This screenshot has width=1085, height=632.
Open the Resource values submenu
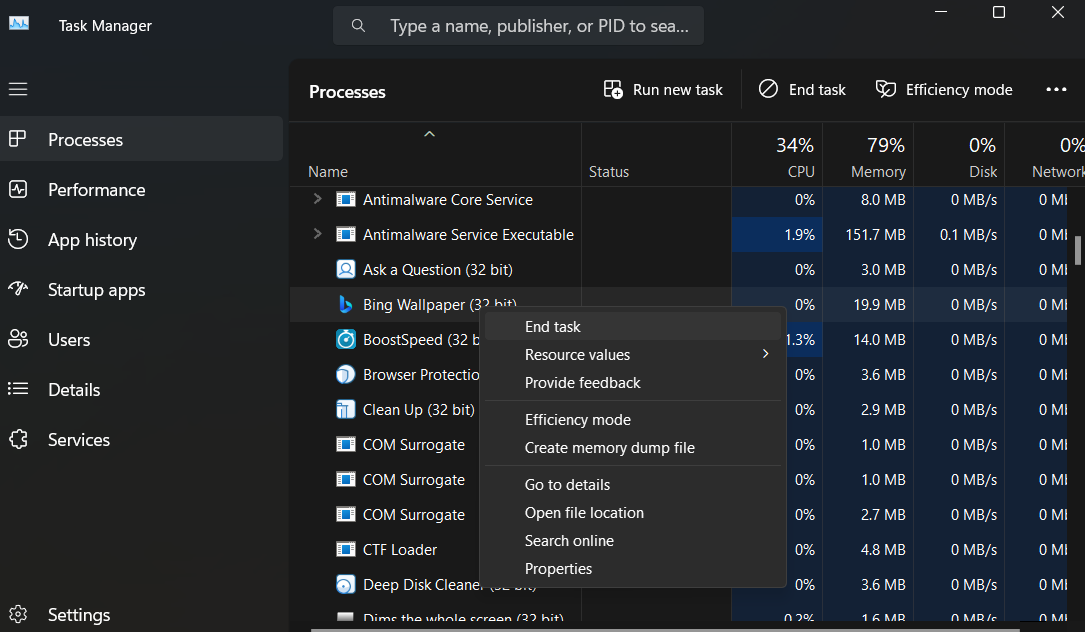(x=577, y=354)
